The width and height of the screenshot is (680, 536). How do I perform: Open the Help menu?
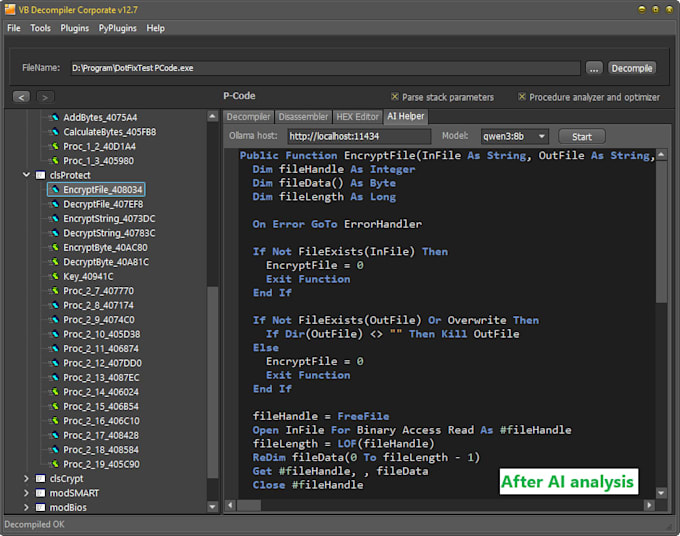pyautogui.click(x=155, y=28)
